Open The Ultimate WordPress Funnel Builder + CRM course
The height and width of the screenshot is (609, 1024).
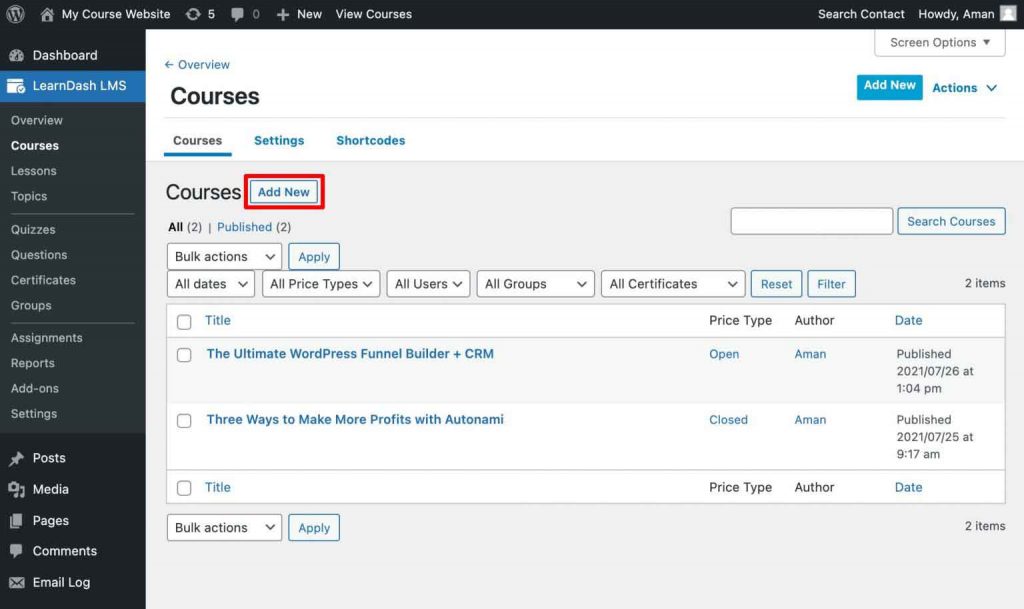[x=350, y=354]
